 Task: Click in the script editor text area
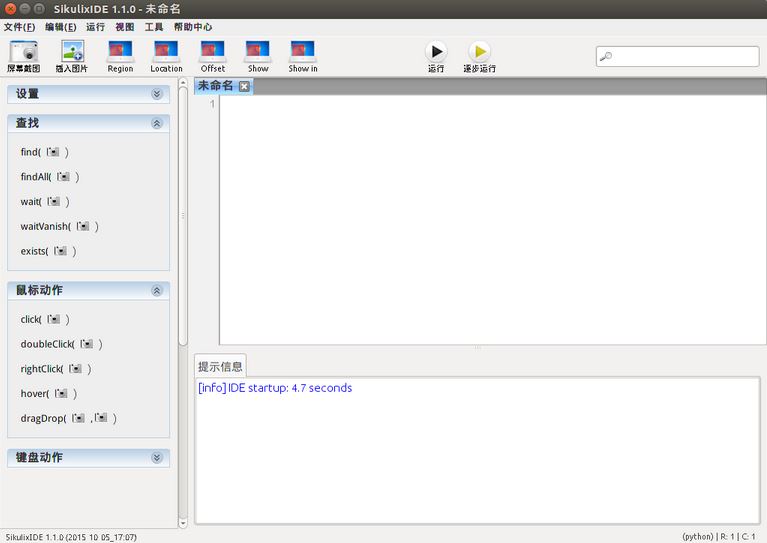coord(493,220)
